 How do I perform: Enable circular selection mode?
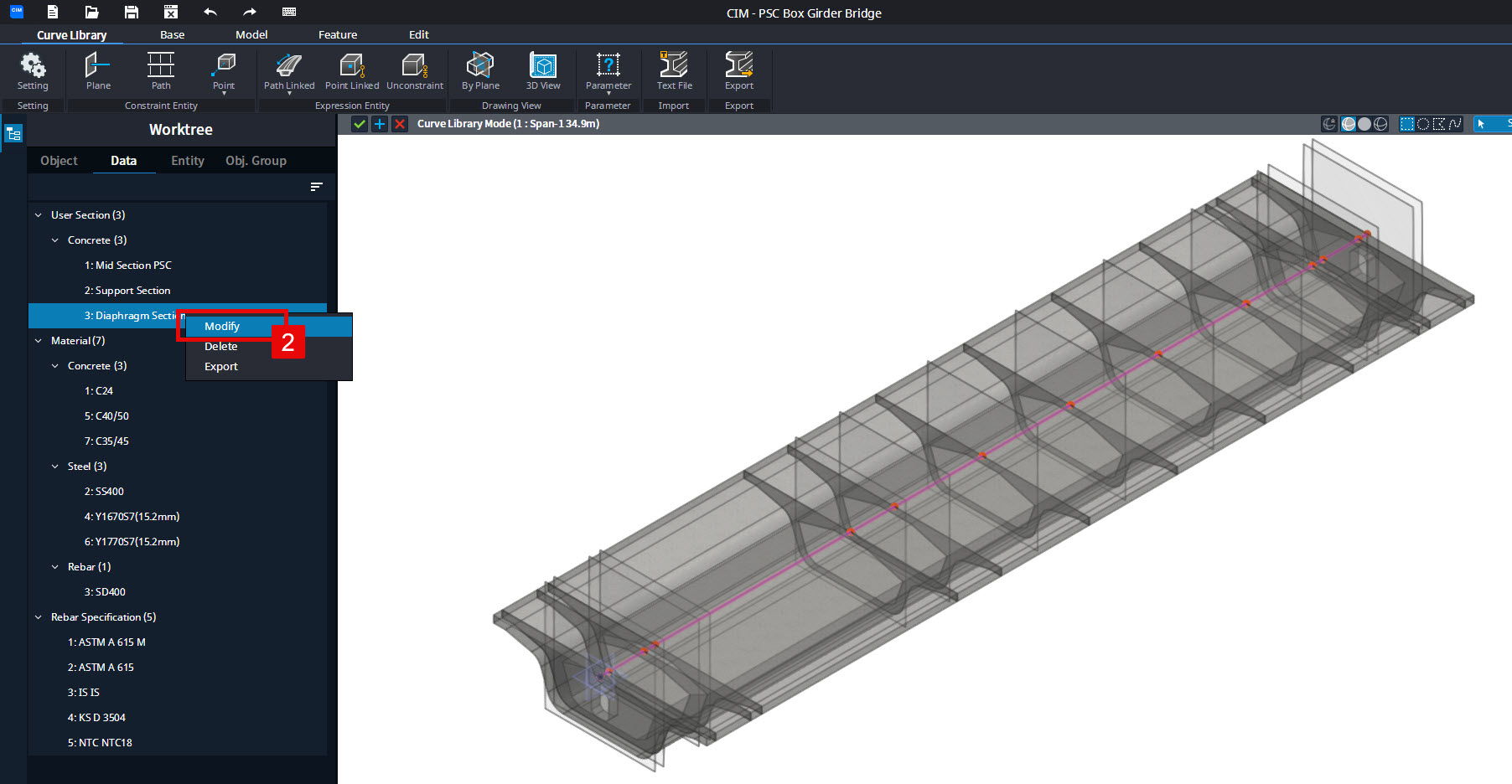pos(1423,124)
